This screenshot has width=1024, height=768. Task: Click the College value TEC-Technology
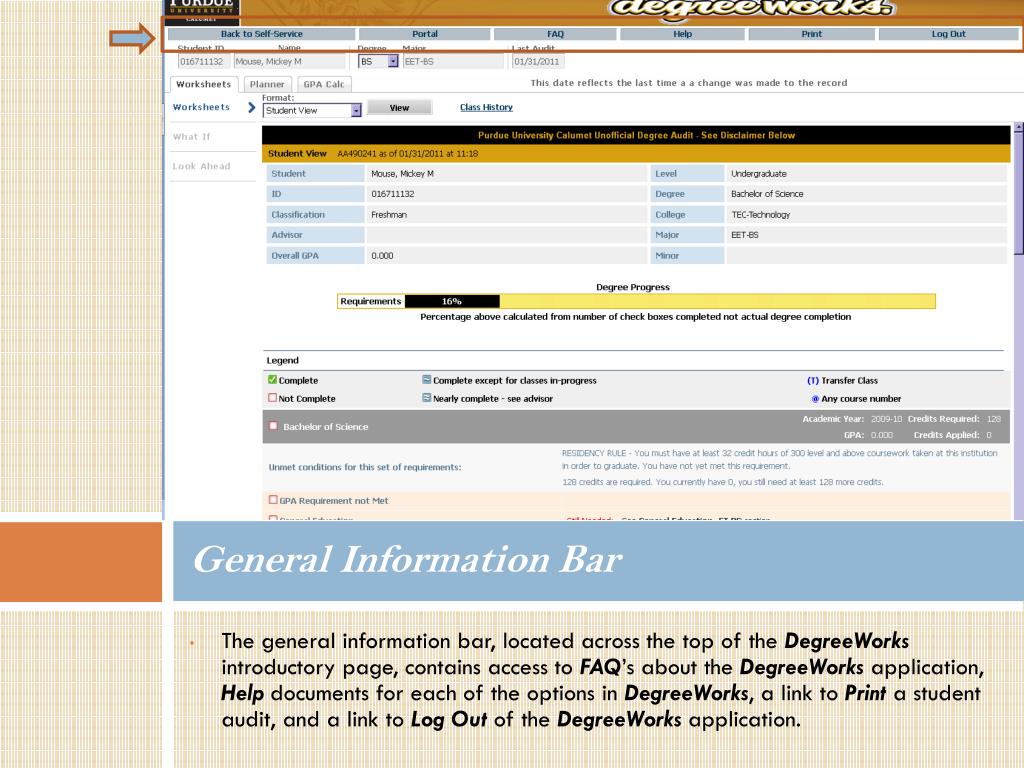tap(760, 215)
